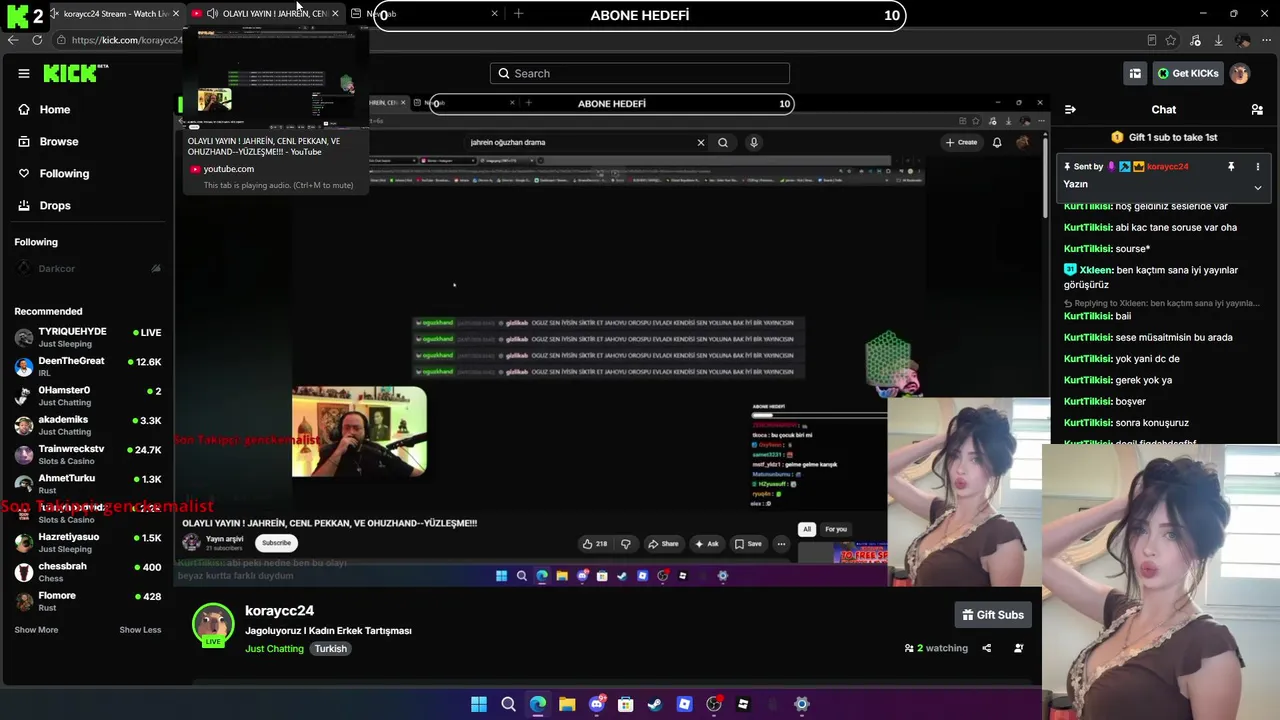Viewport: 1280px width, 720px height.
Task: Go back in the browser
Action: (13, 40)
